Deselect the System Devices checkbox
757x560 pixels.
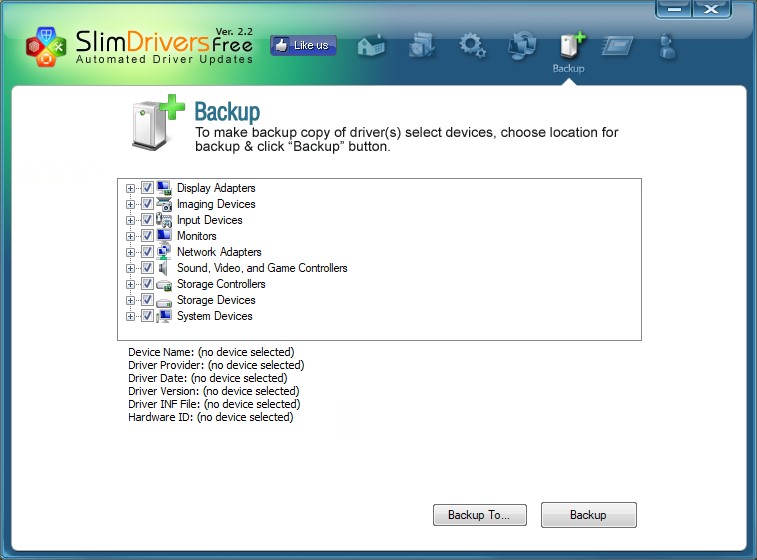click(147, 316)
